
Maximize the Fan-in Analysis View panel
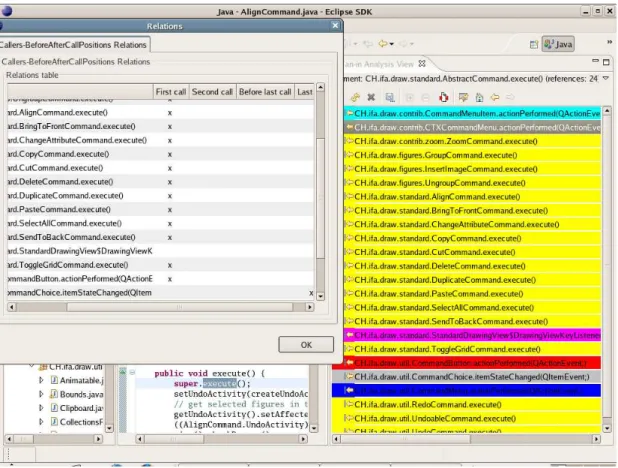[x=607, y=62]
